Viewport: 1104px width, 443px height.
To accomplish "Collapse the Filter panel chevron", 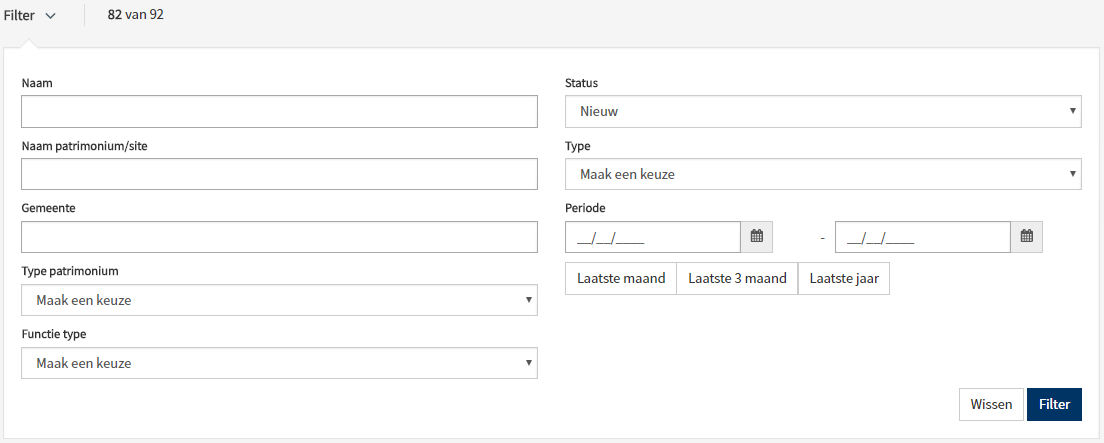I will coord(51,16).
